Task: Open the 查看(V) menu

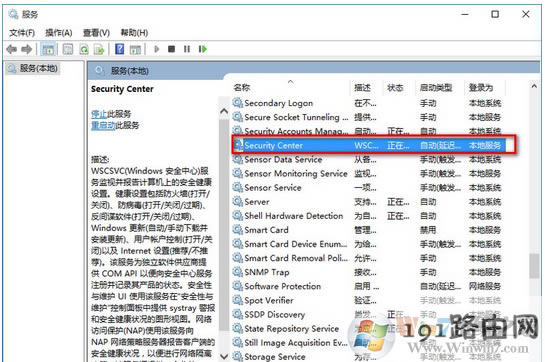Action: point(96,33)
